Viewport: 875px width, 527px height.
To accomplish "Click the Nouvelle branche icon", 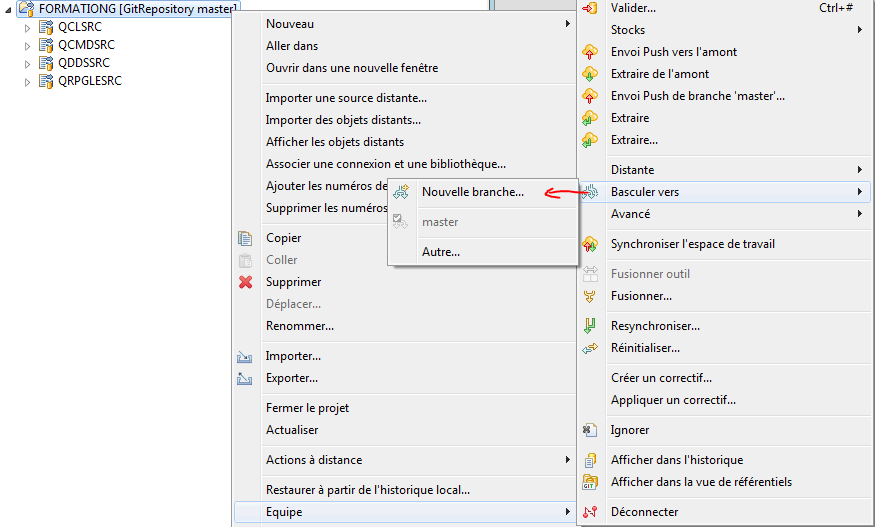I will coord(401,191).
